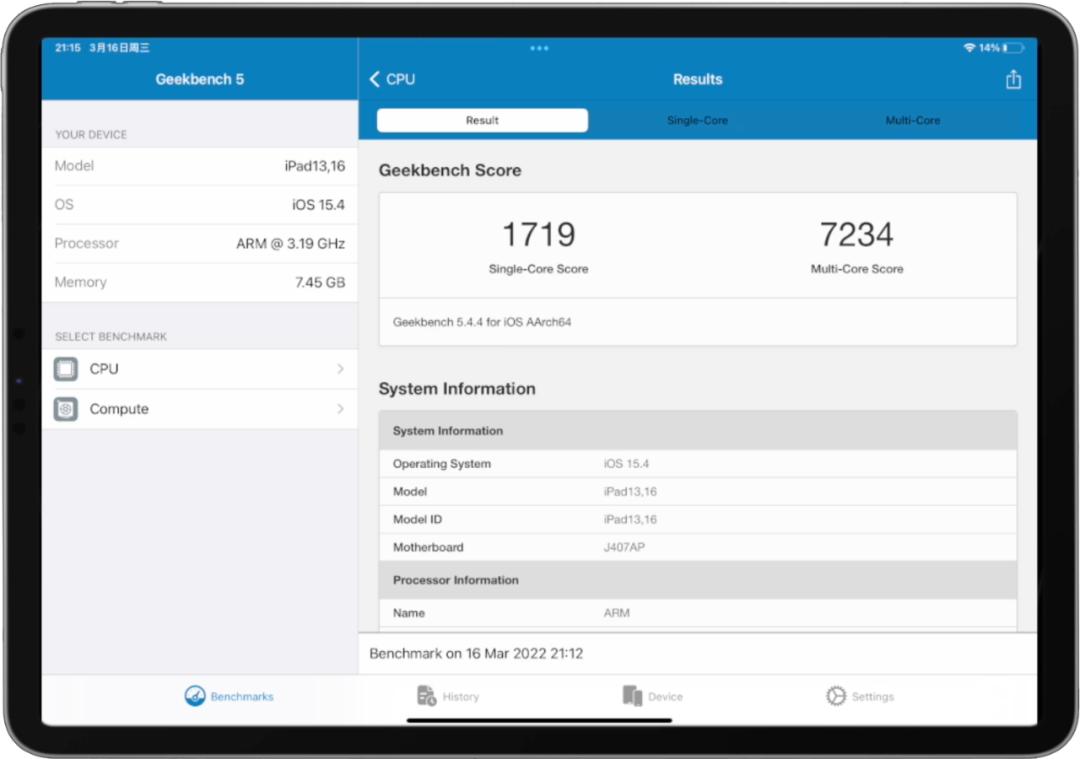Screen dimensions: 1080x759
Task: Select the CPU benchmark chip icon
Action: coord(66,369)
